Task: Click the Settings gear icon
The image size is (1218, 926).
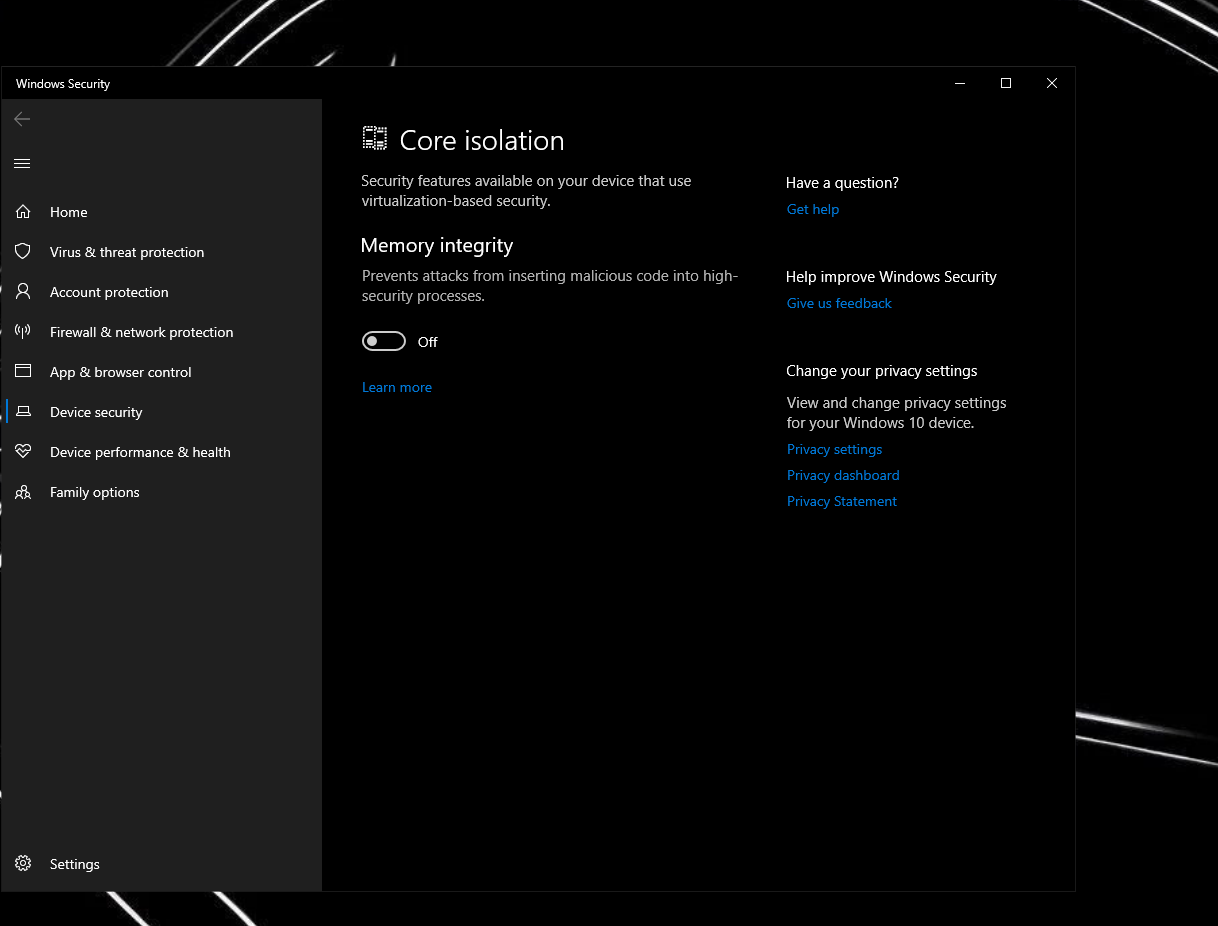Action: [x=23, y=863]
